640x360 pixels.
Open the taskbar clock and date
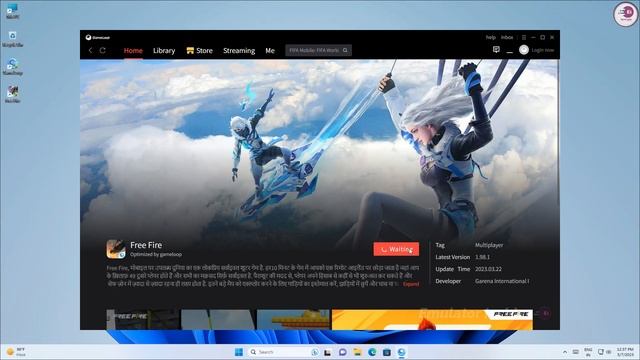point(625,352)
